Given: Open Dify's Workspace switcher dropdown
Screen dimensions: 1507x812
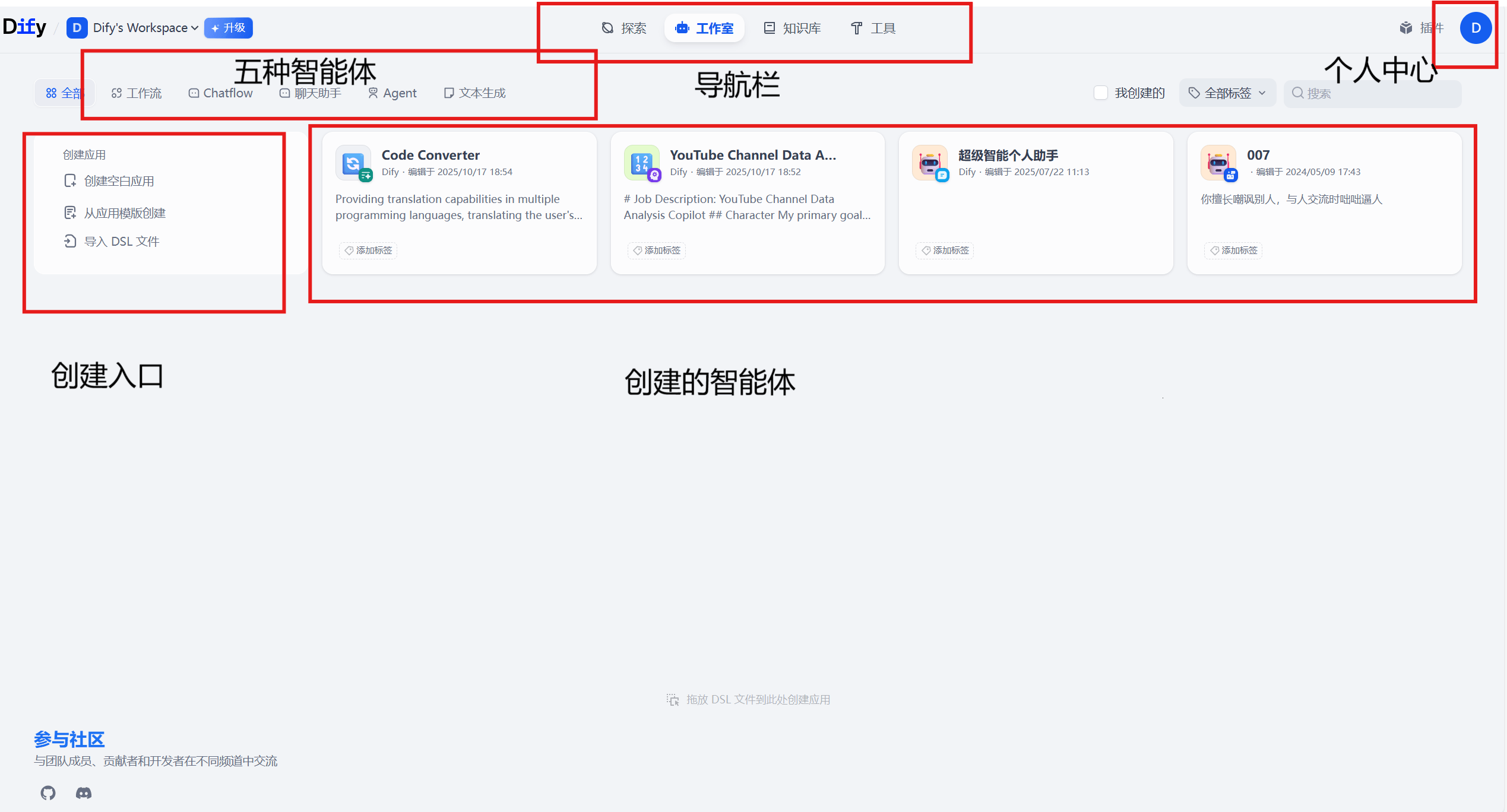Looking at the screenshot, I should tap(145, 28).
